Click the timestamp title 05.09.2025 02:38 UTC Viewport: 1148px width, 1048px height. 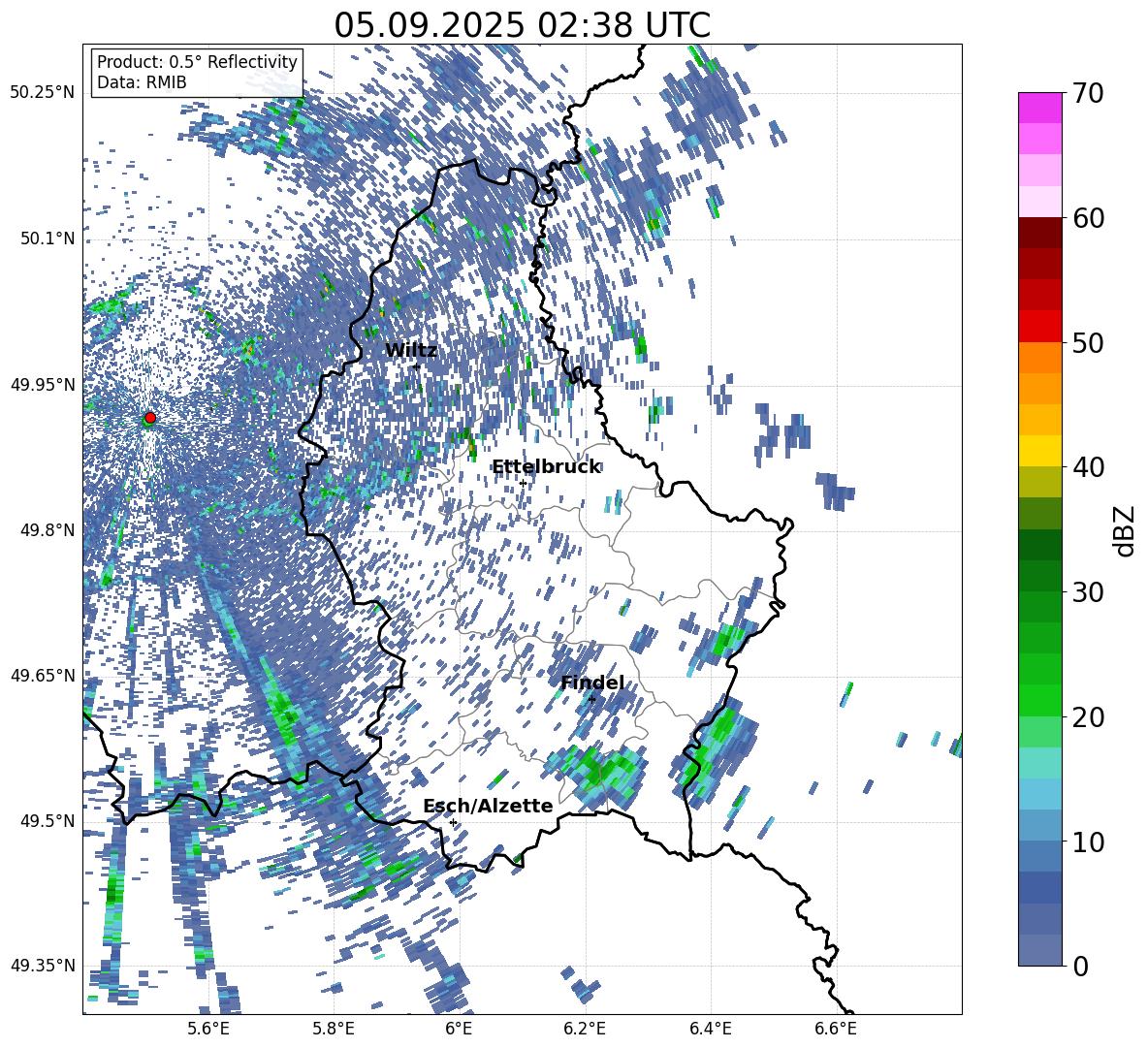point(522,25)
